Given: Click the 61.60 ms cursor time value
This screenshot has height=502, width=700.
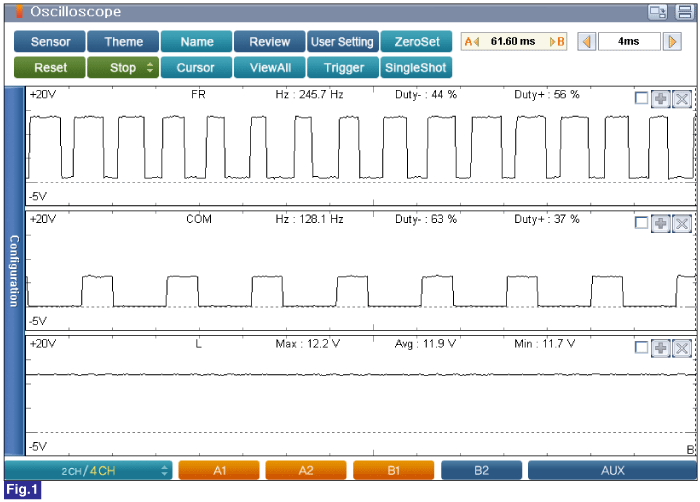Looking at the screenshot, I should click(513, 42).
